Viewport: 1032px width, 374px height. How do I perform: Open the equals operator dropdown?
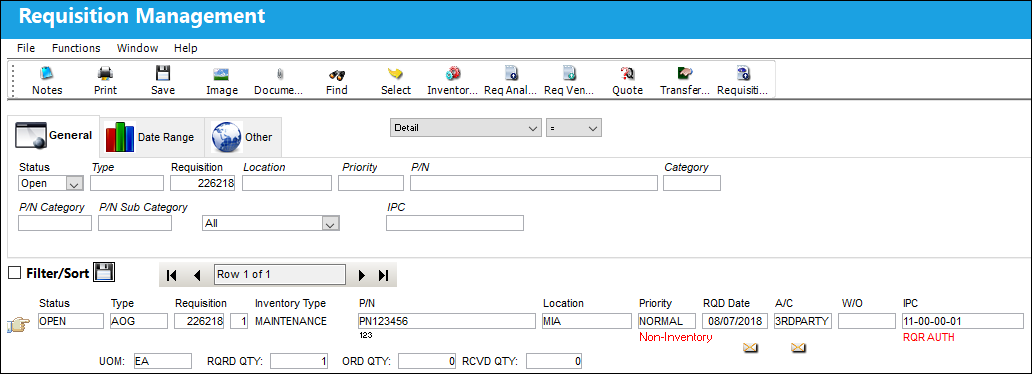[574, 128]
